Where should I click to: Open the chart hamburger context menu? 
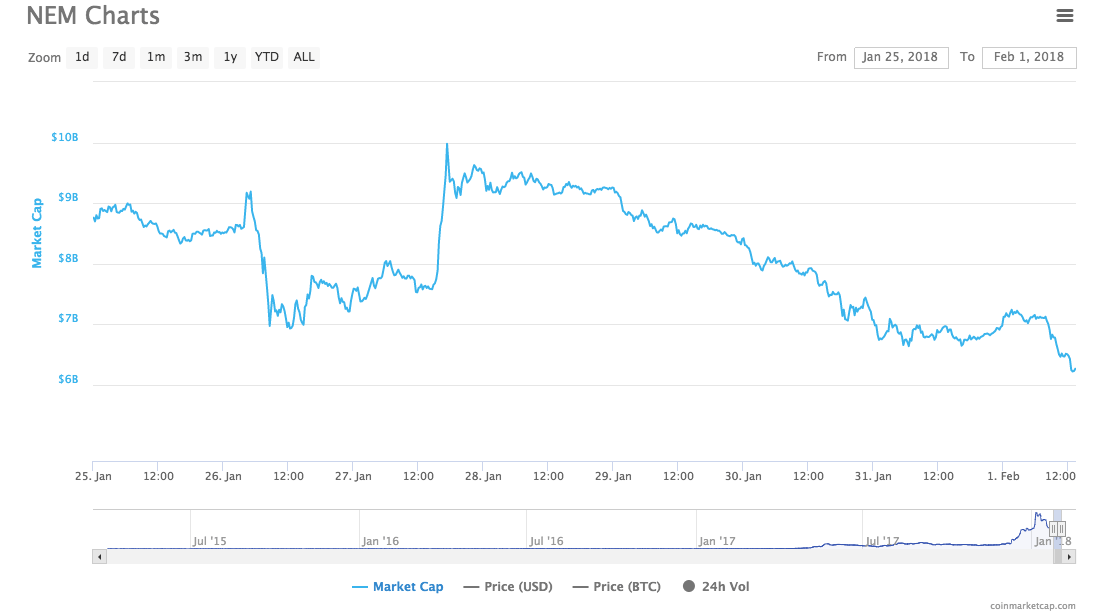coord(1065,15)
